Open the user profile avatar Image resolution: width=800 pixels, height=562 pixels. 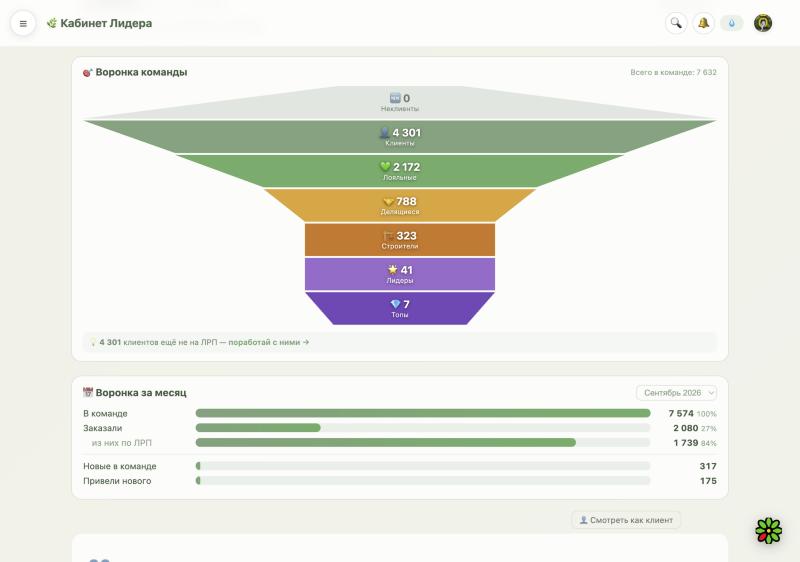[x=763, y=23]
